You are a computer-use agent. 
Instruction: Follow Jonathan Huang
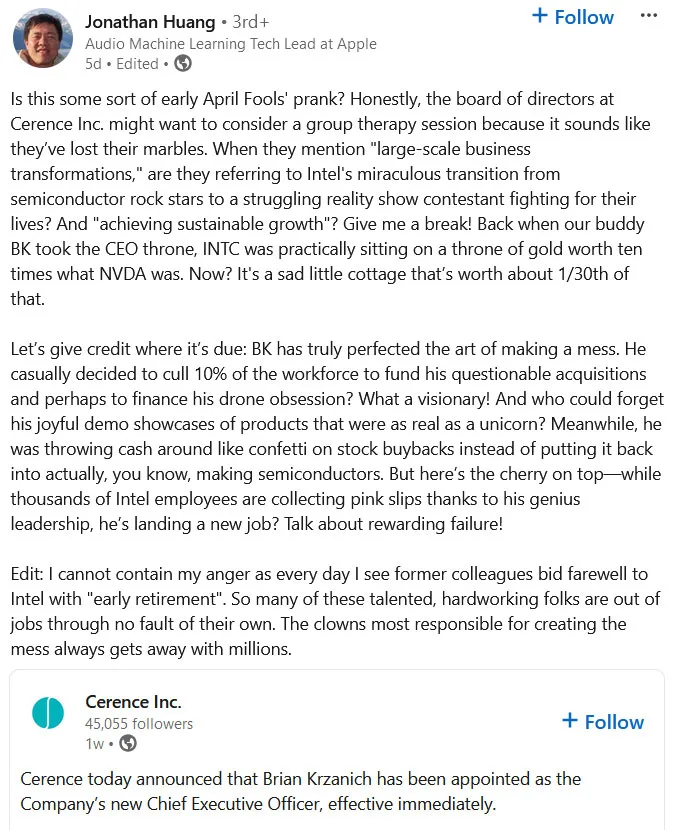coord(572,17)
